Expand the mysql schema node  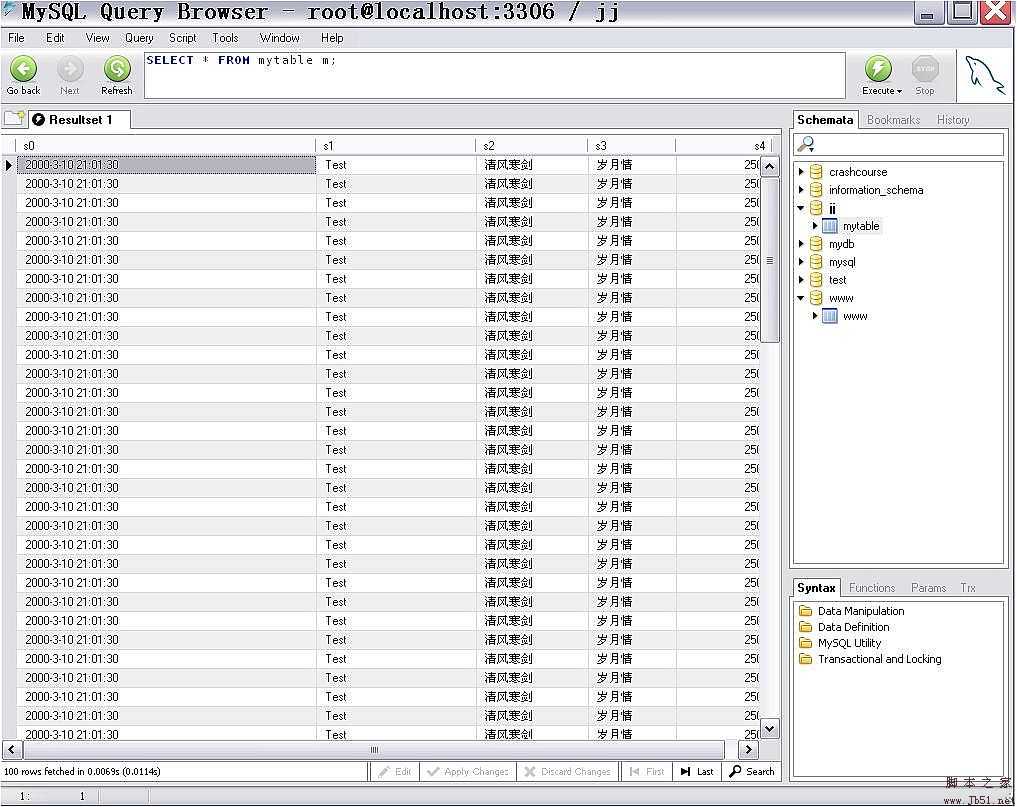(x=801, y=262)
